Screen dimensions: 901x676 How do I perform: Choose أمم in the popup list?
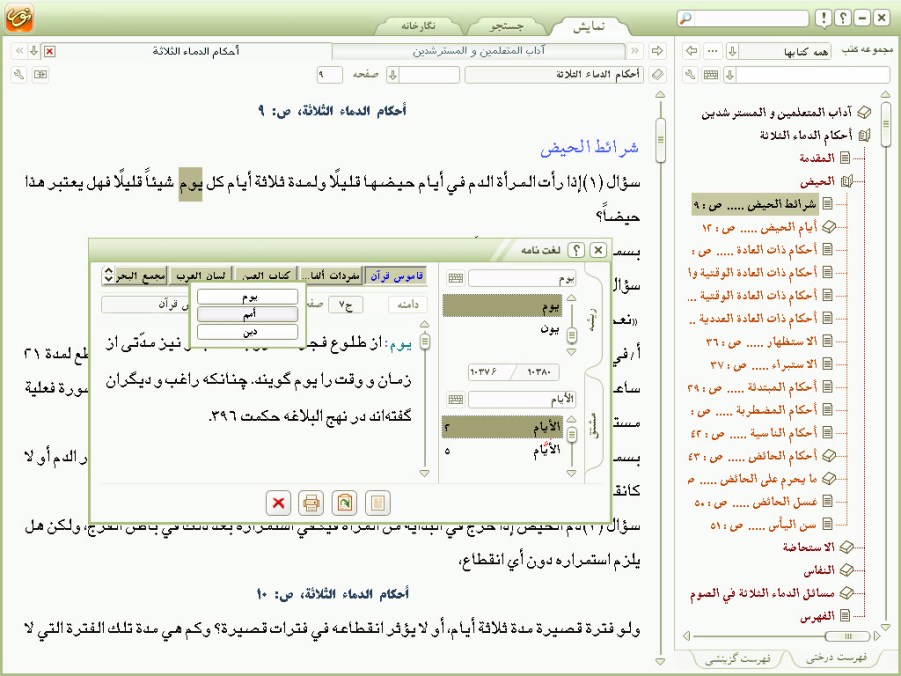(248, 314)
